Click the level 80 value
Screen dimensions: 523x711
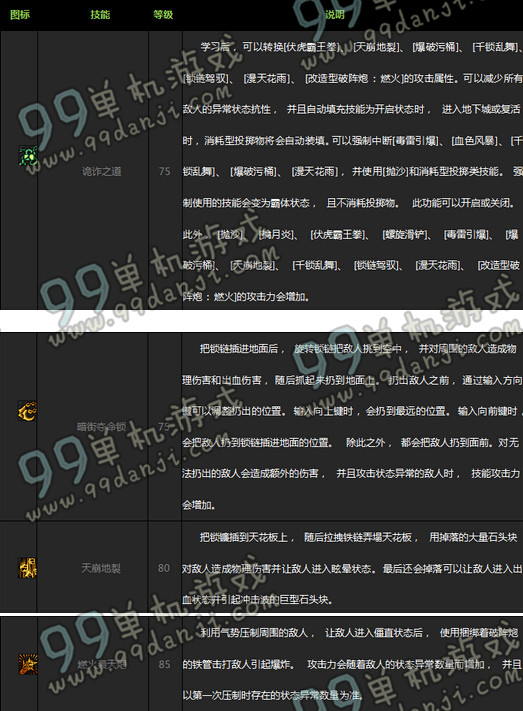click(164, 568)
